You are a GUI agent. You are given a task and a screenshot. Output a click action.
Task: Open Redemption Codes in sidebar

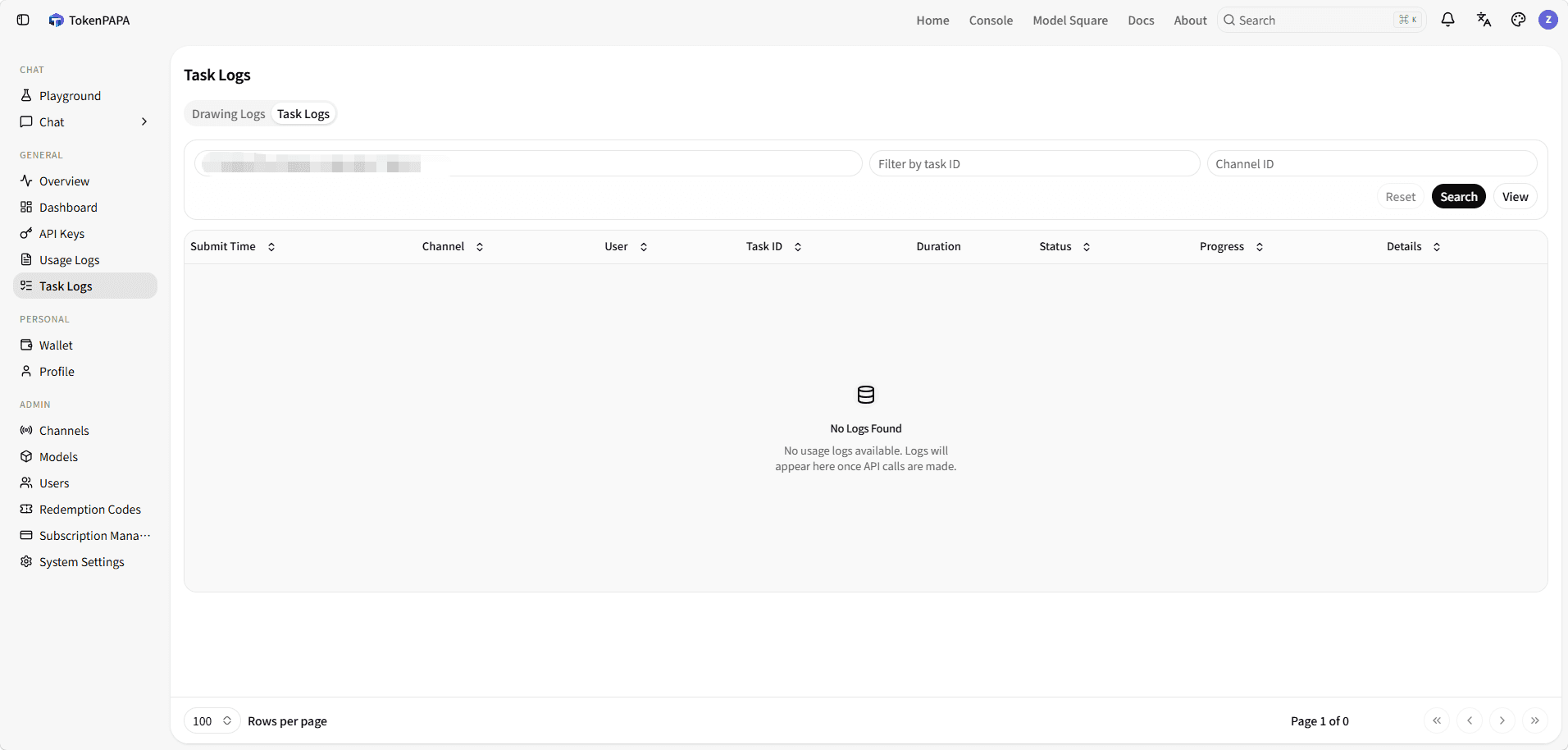(85, 509)
